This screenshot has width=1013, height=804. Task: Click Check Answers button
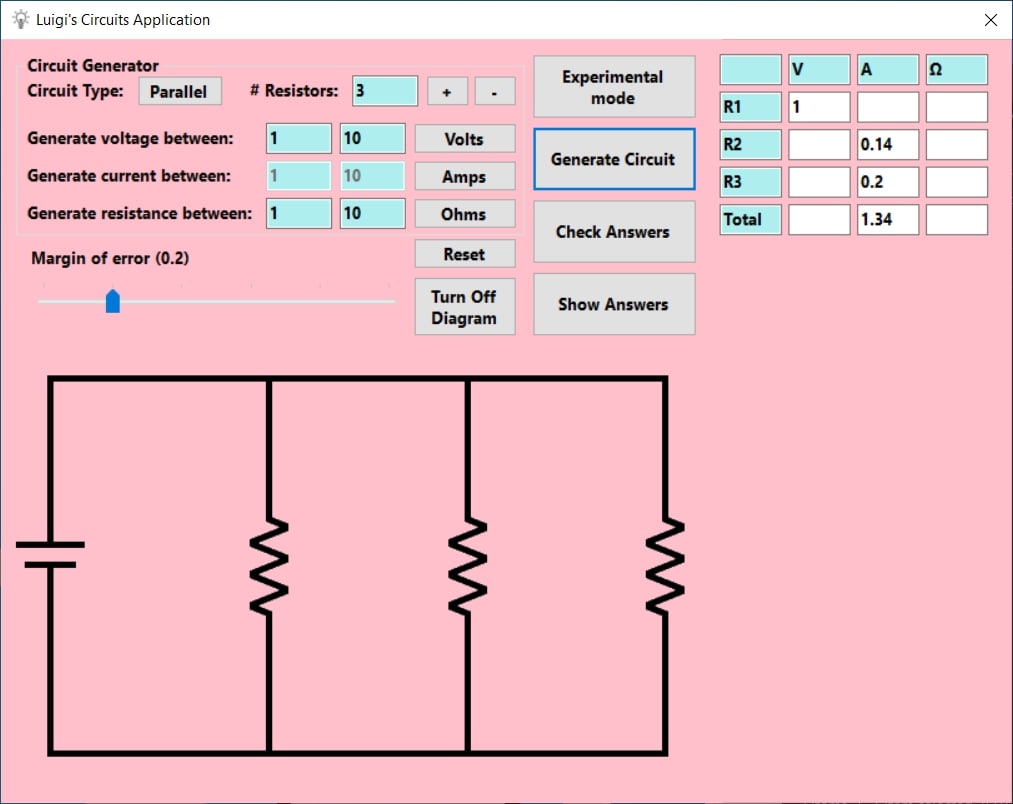[614, 231]
